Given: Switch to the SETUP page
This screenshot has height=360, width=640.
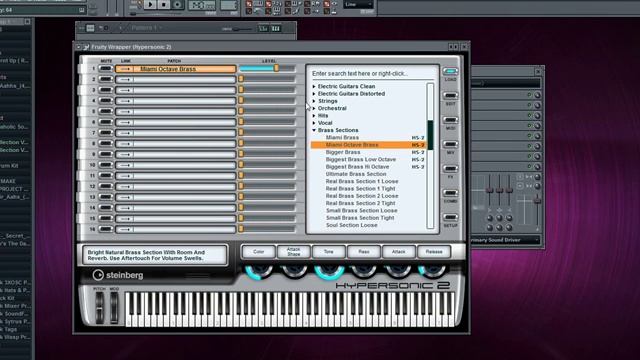Looking at the screenshot, I should coord(450,217).
